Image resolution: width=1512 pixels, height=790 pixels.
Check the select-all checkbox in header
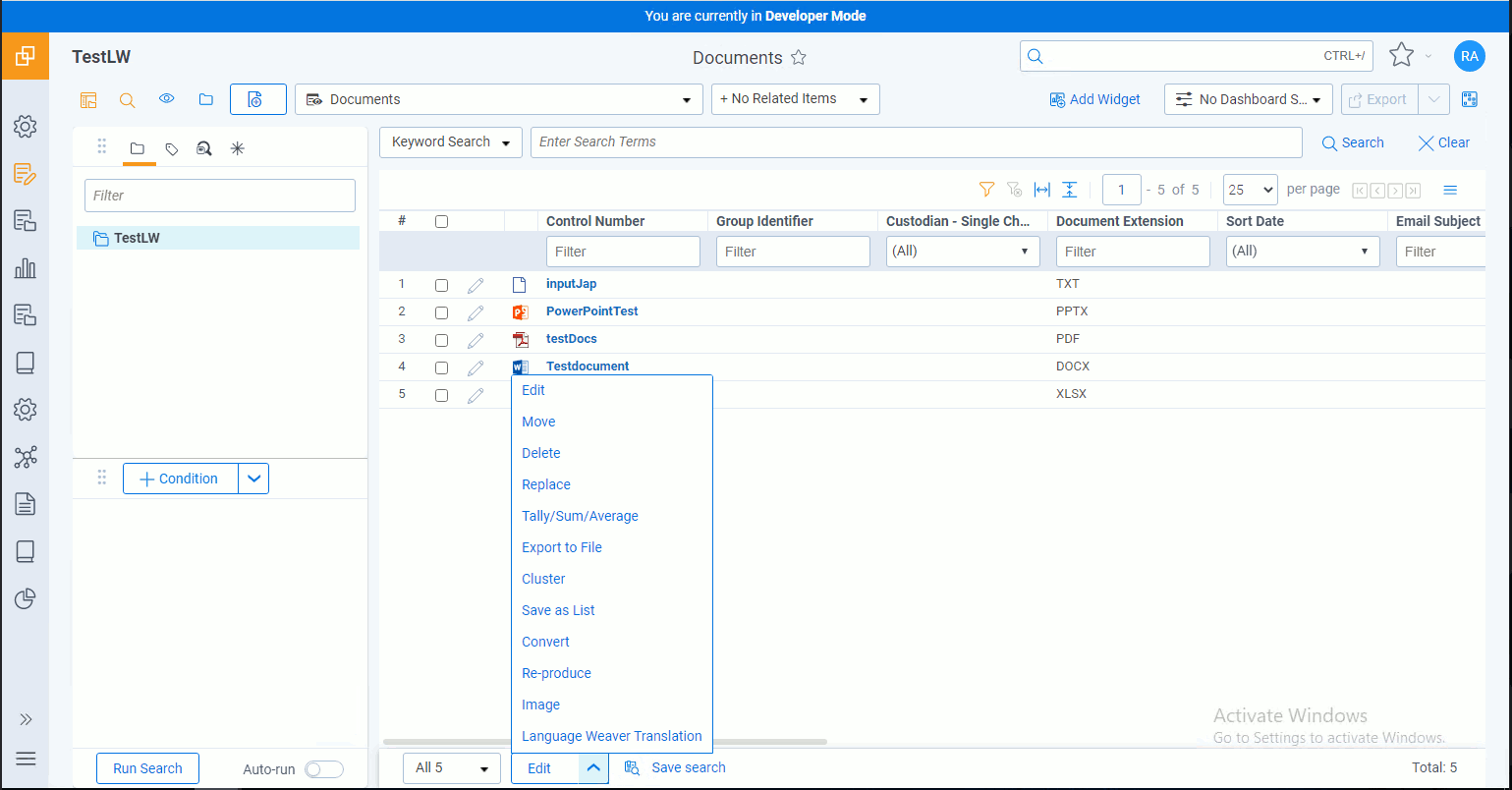click(x=441, y=222)
